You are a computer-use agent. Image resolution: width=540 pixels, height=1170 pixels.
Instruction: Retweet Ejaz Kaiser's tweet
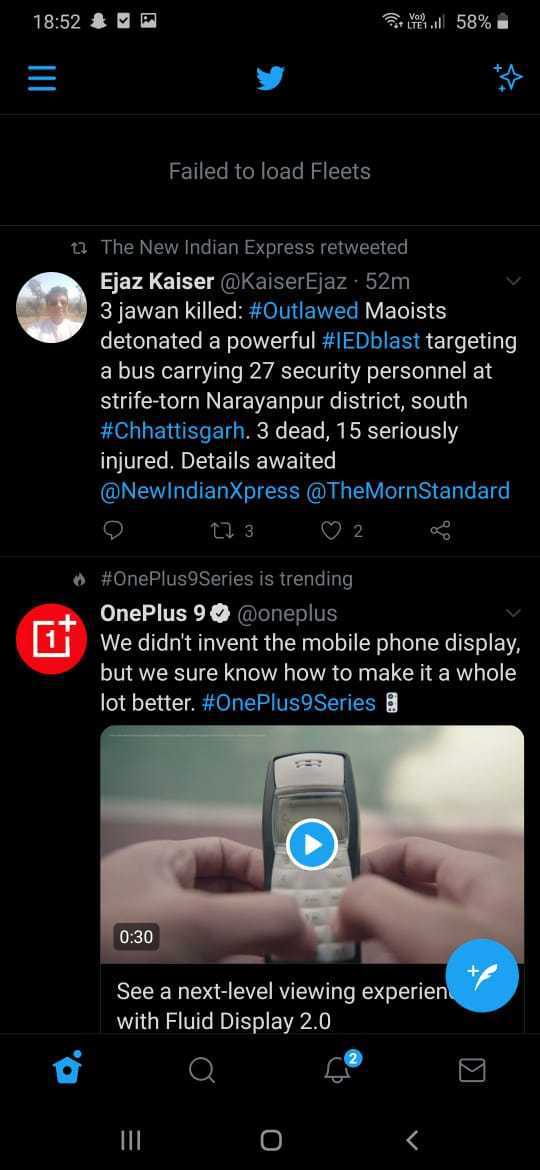click(x=233, y=531)
